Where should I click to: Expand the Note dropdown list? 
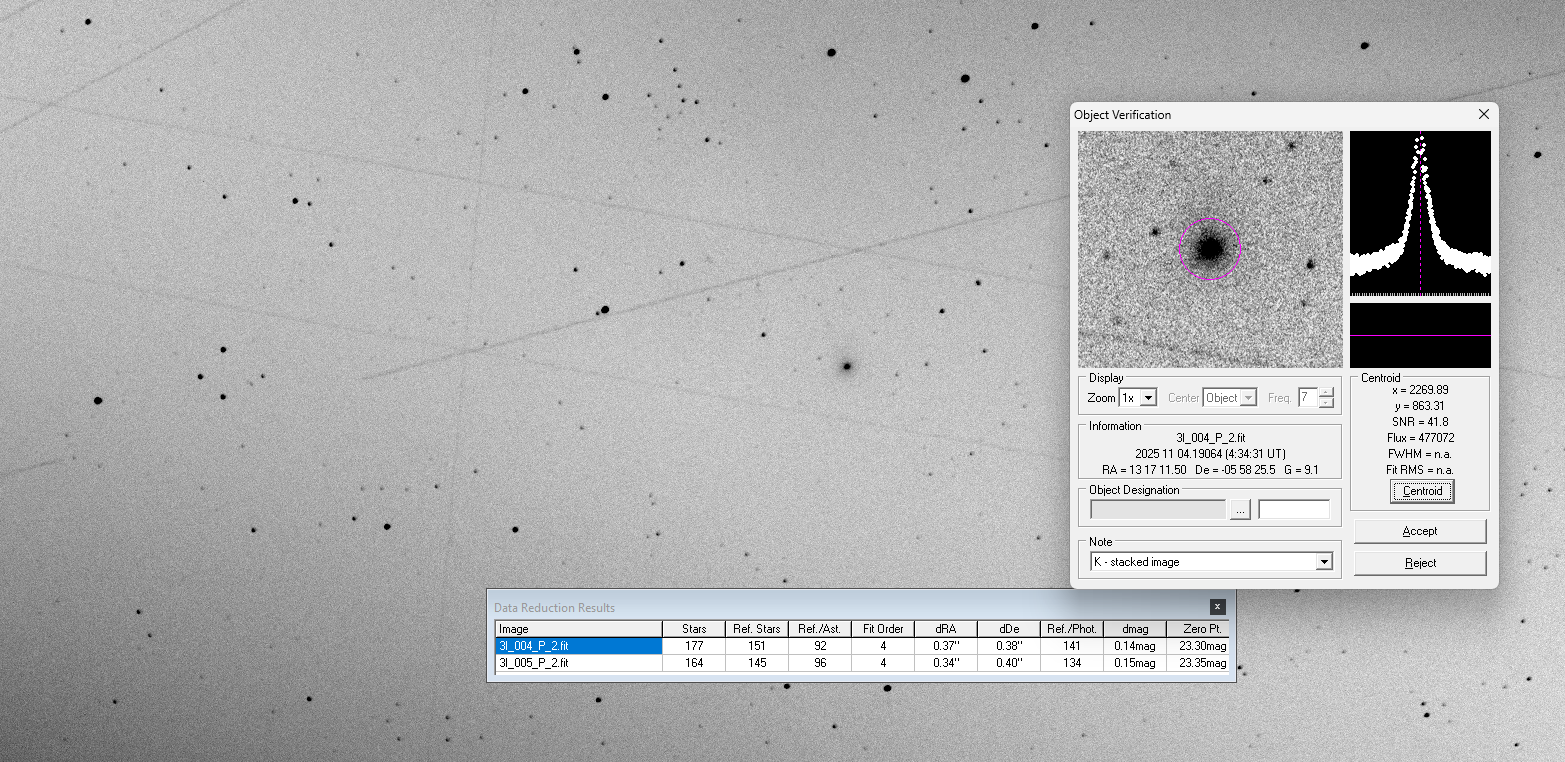point(1324,562)
